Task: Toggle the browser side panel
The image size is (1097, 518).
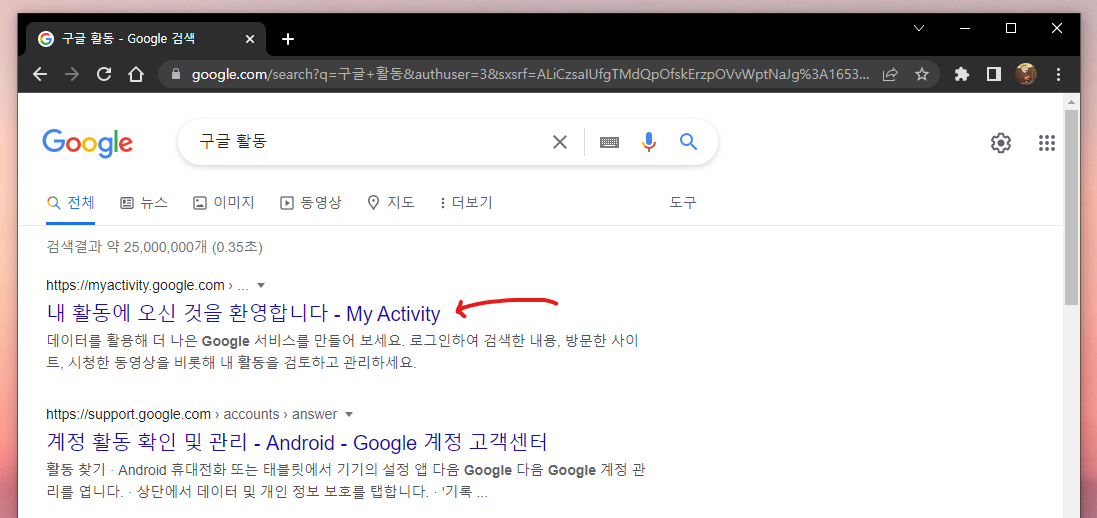Action: 993,74
